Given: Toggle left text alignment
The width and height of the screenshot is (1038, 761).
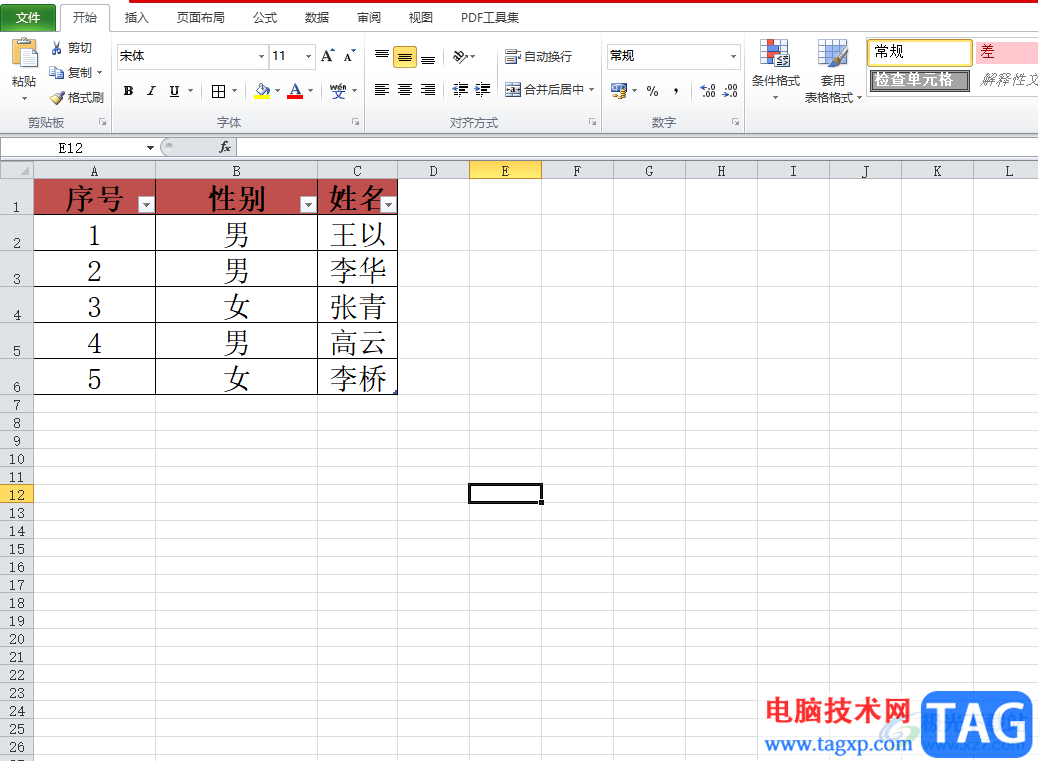Looking at the screenshot, I should [x=382, y=89].
